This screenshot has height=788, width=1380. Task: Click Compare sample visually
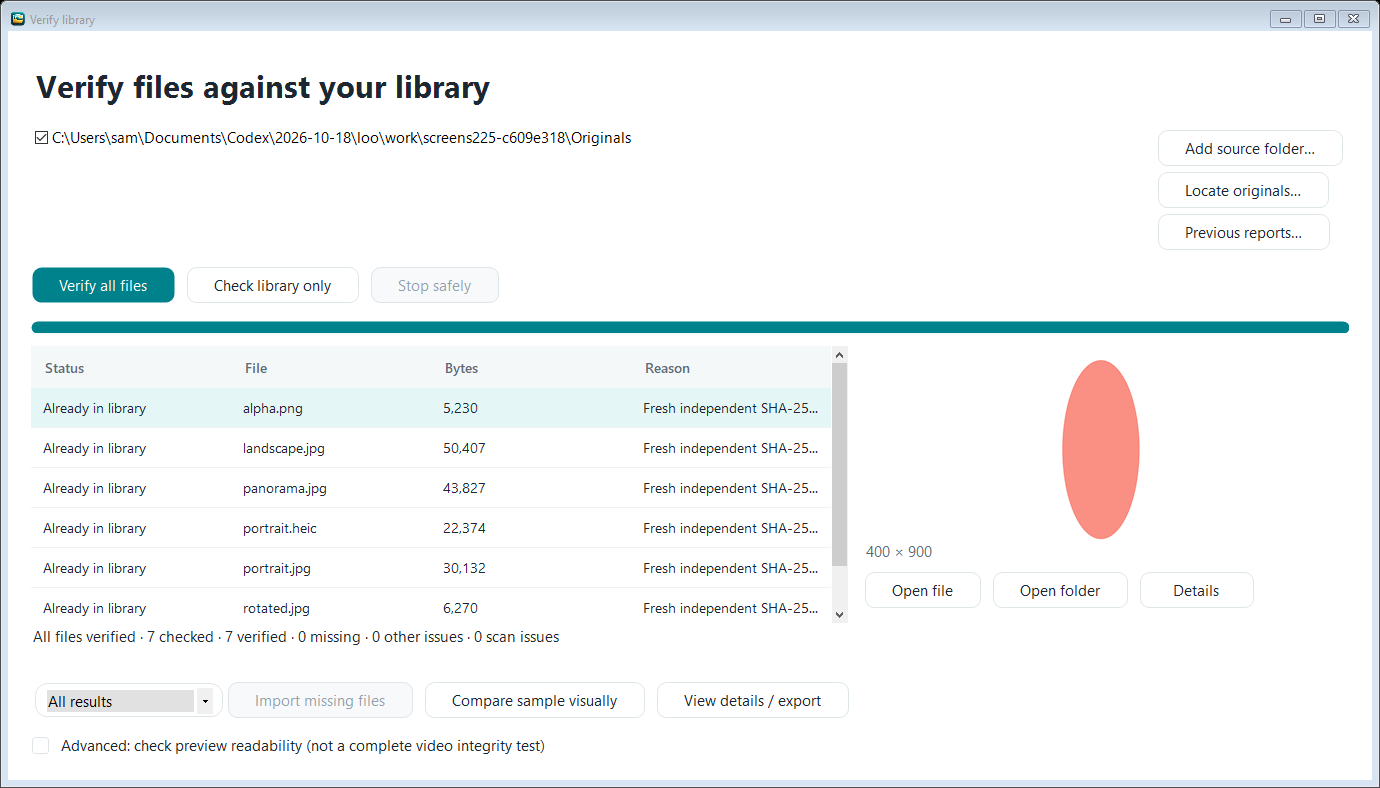[x=534, y=700]
